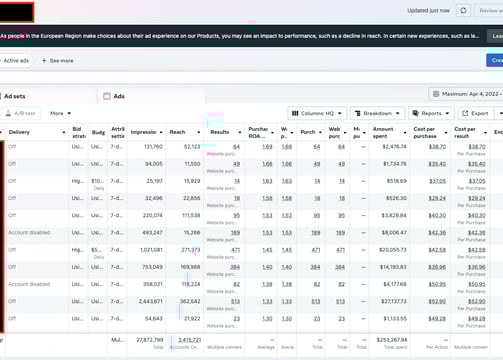Image resolution: width=503 pixels, height=360 pixels.
Task: Switch to the Ad sets tab
Action: [x=14, y=96]
